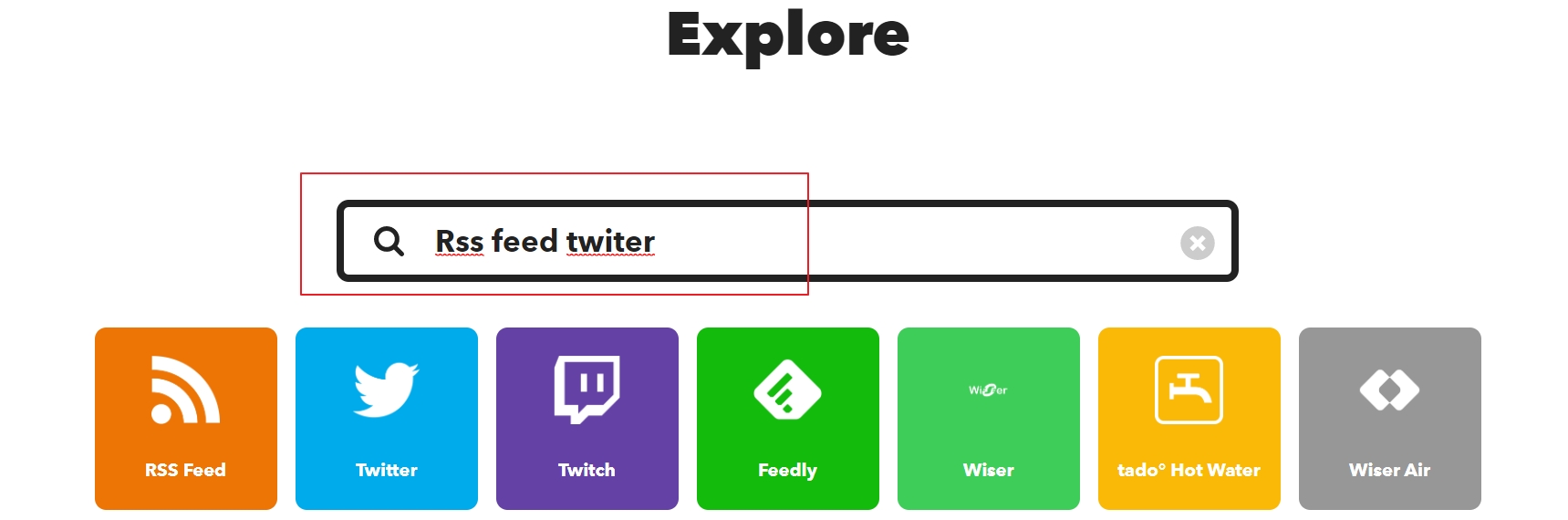Click the "tado° Hot Water" label
Viewport: 1568px width, 520px height.
coord(1189,470)
